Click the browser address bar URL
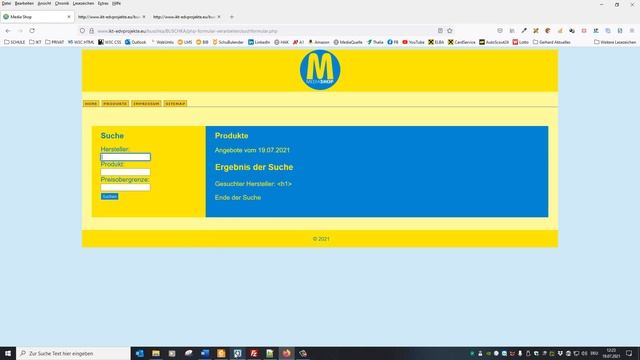 tap(187, 31)
